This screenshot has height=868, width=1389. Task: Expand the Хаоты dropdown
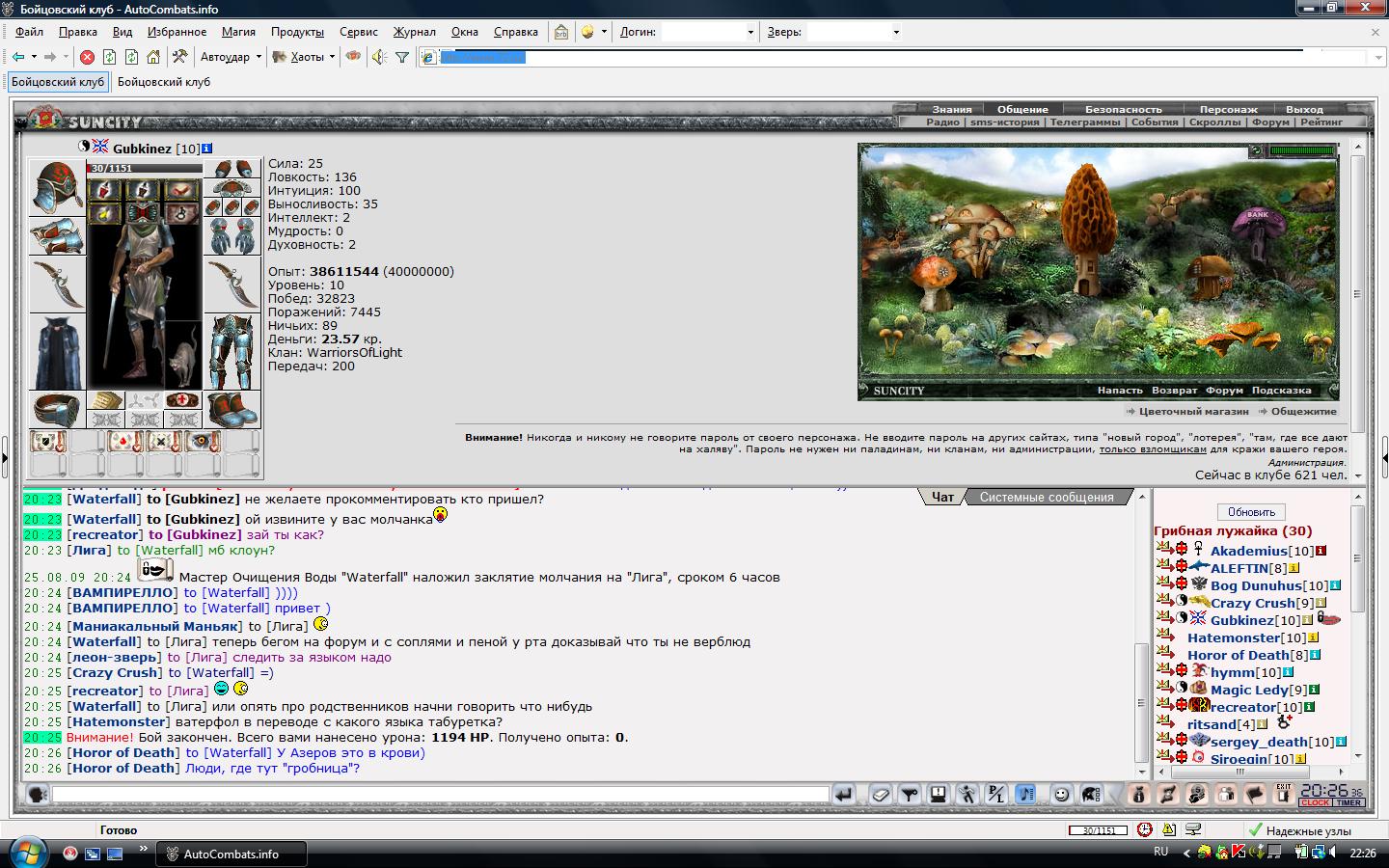pyautogui.click(x=332, y=57)
